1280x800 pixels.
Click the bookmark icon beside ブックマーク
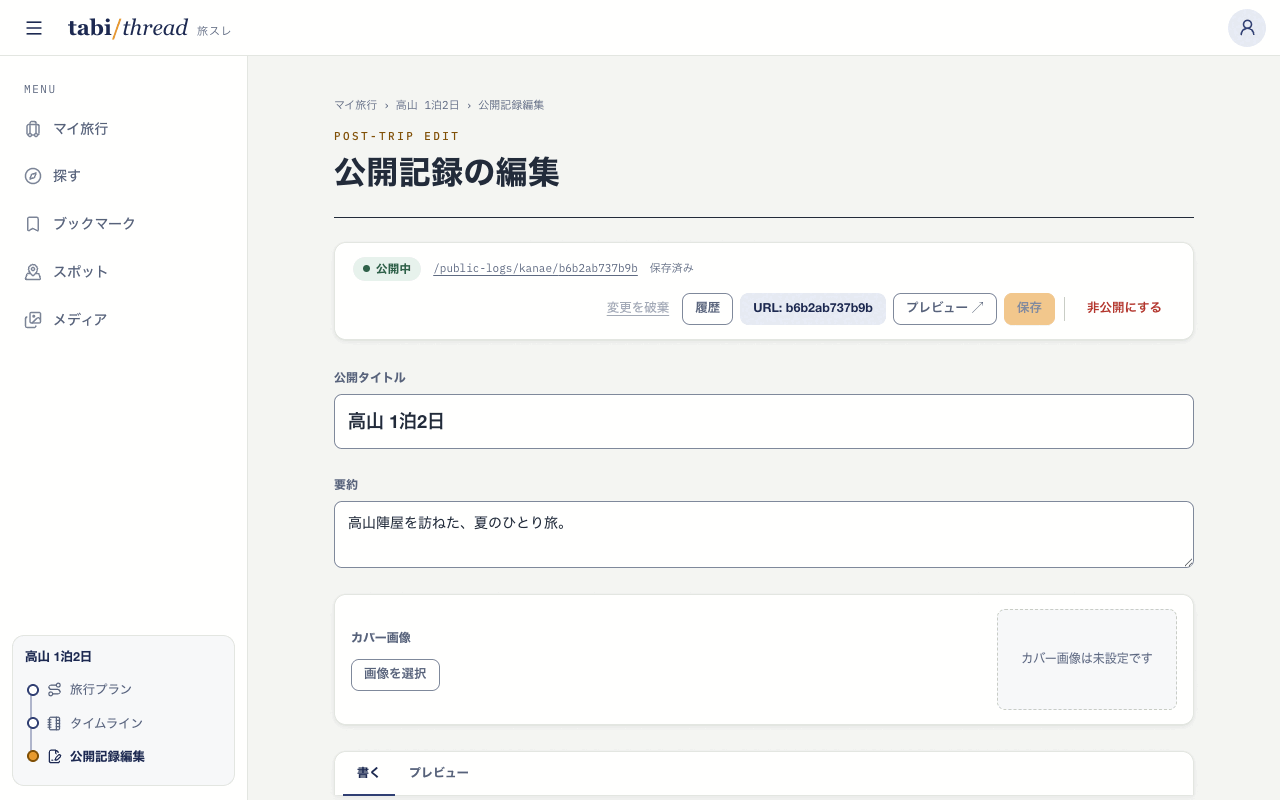[x=33, y=224]
